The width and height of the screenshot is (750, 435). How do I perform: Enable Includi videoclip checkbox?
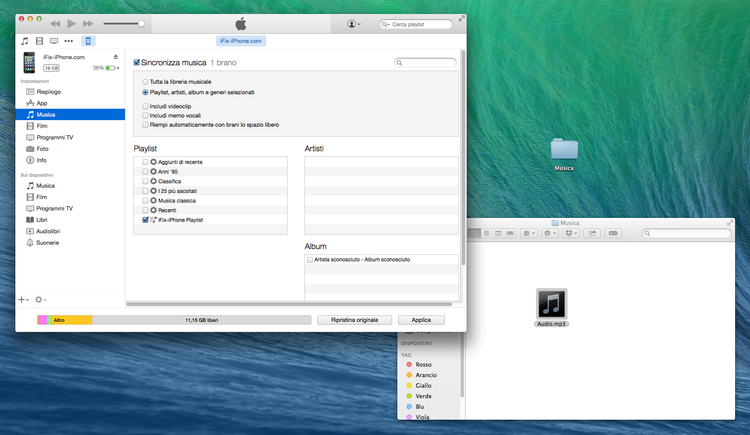tap(146, 105)
